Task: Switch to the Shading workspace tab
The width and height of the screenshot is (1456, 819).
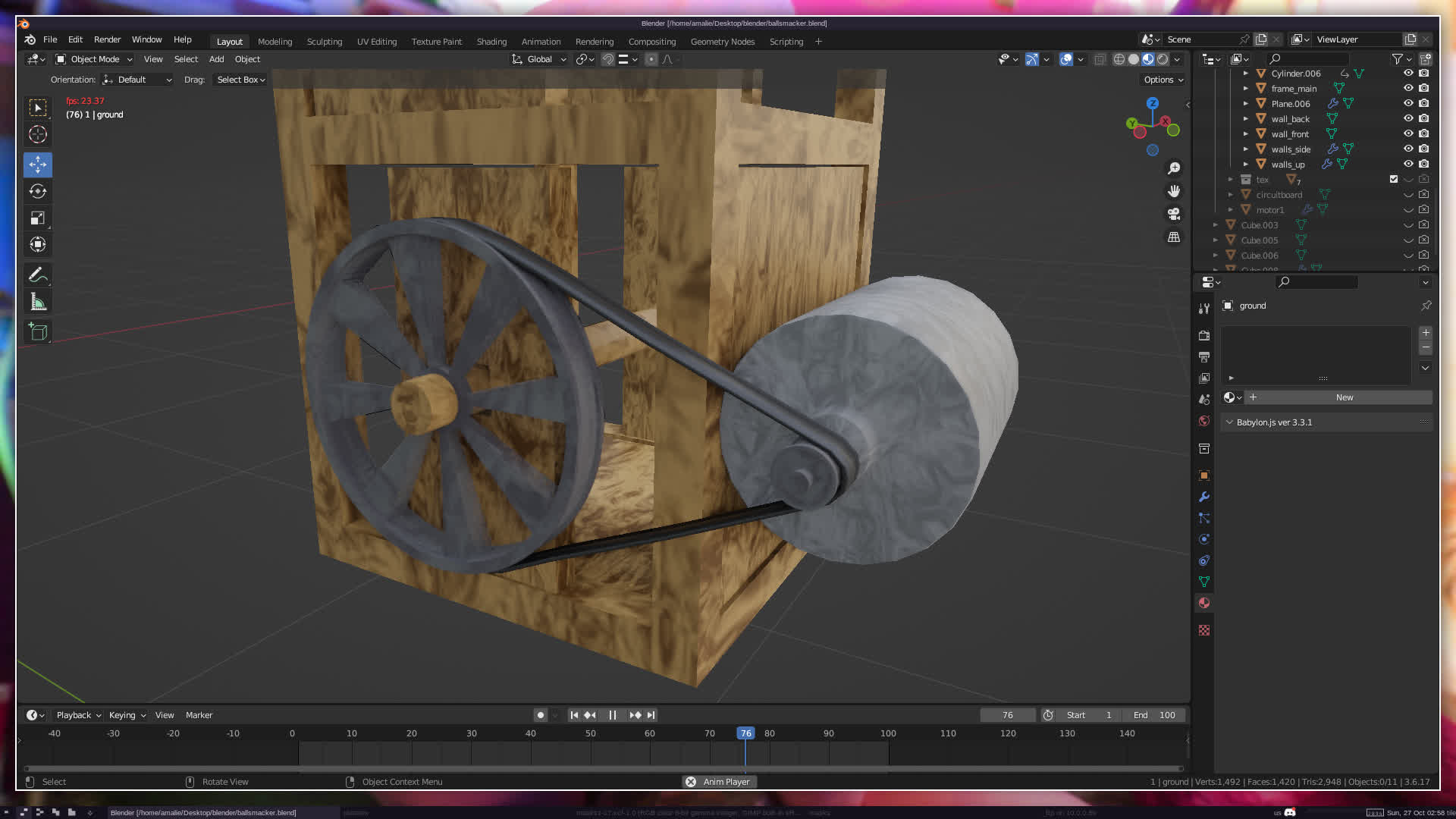Action: (491, 42)
